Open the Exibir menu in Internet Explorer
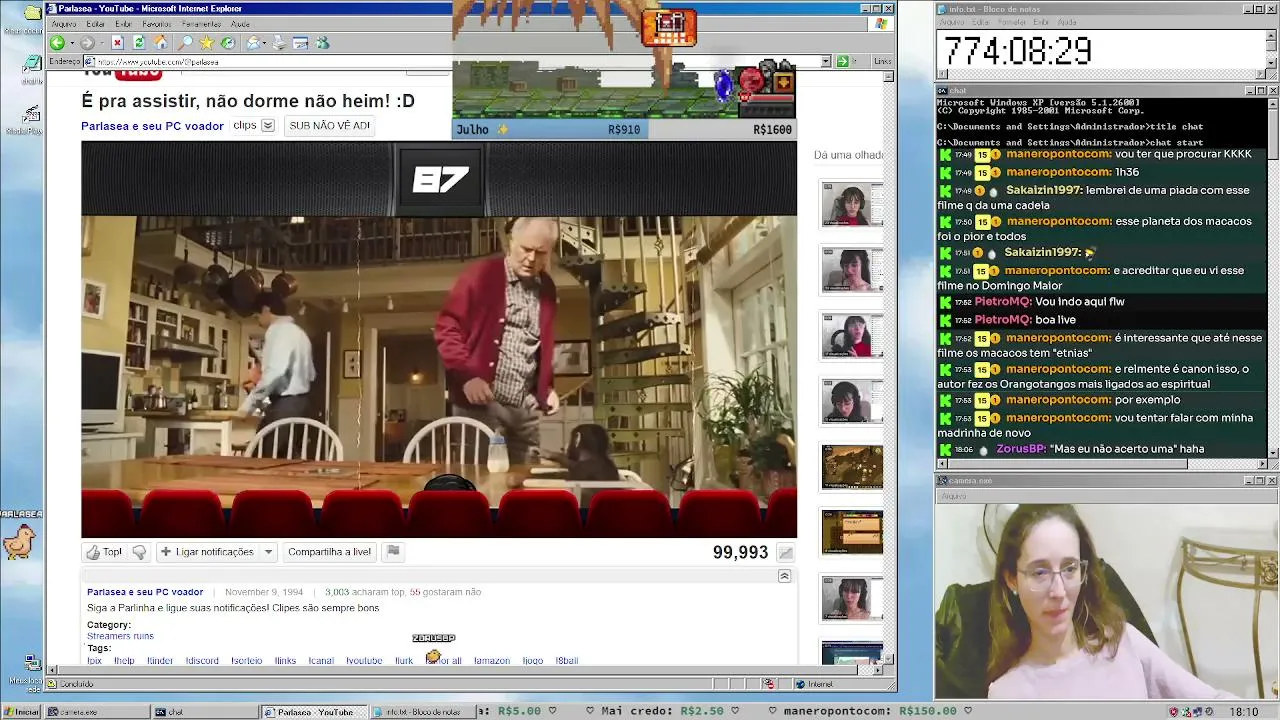Image resolution: width=1280 pixels, height=720 pixels. click(x=123, y=23)
